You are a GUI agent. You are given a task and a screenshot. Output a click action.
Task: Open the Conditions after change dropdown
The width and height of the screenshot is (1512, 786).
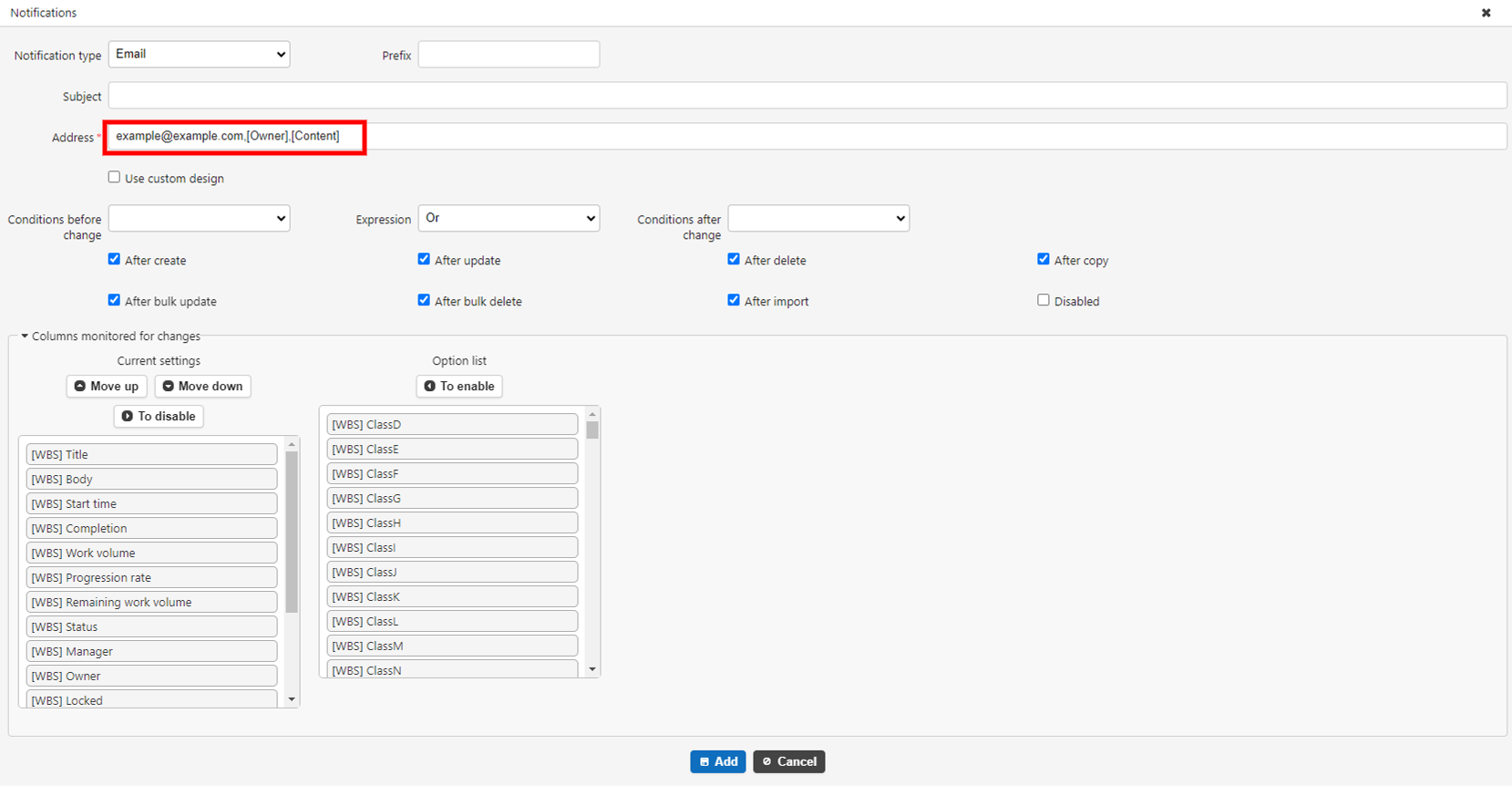[x=818, y=218]
